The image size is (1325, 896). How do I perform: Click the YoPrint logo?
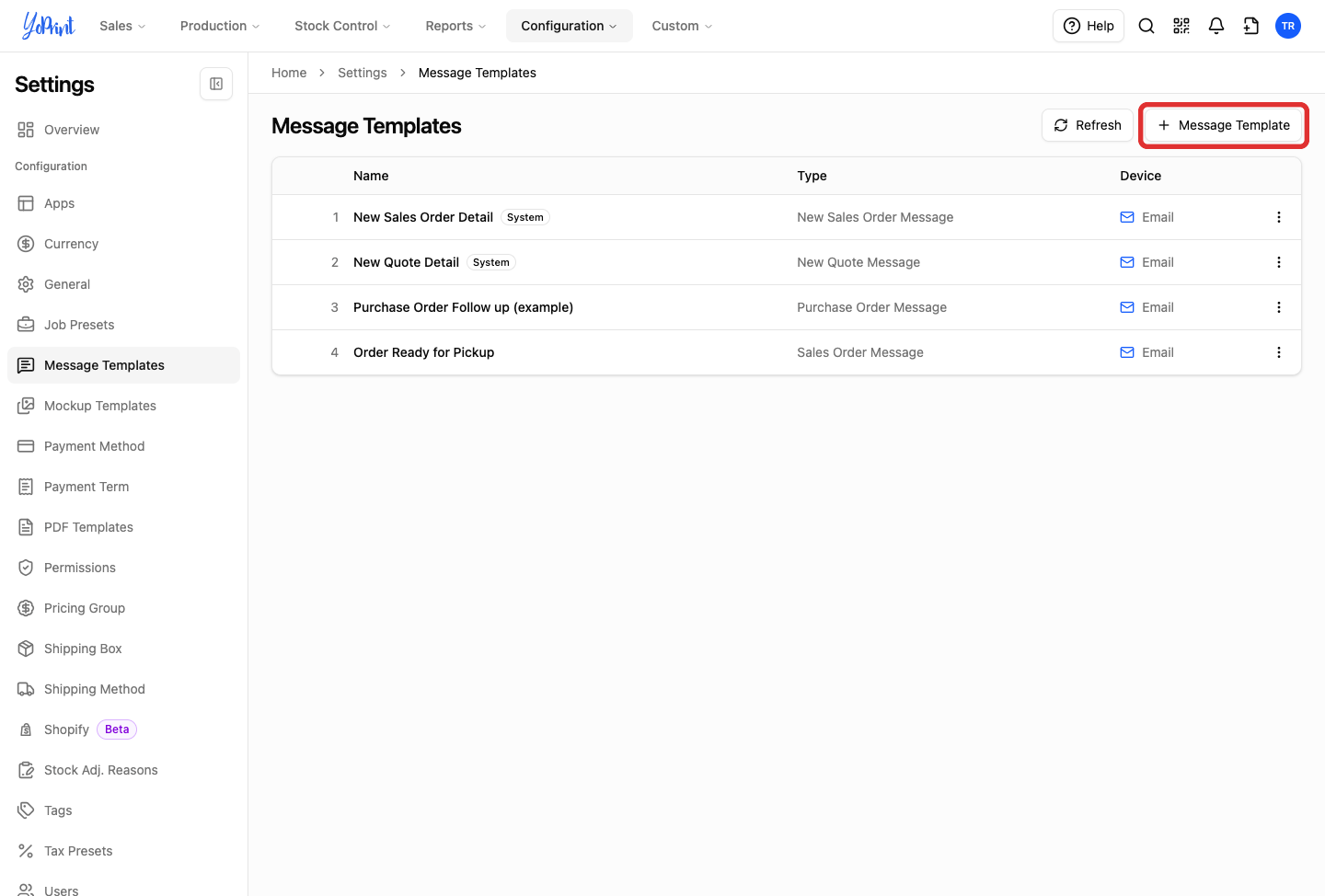click(49, 26)
